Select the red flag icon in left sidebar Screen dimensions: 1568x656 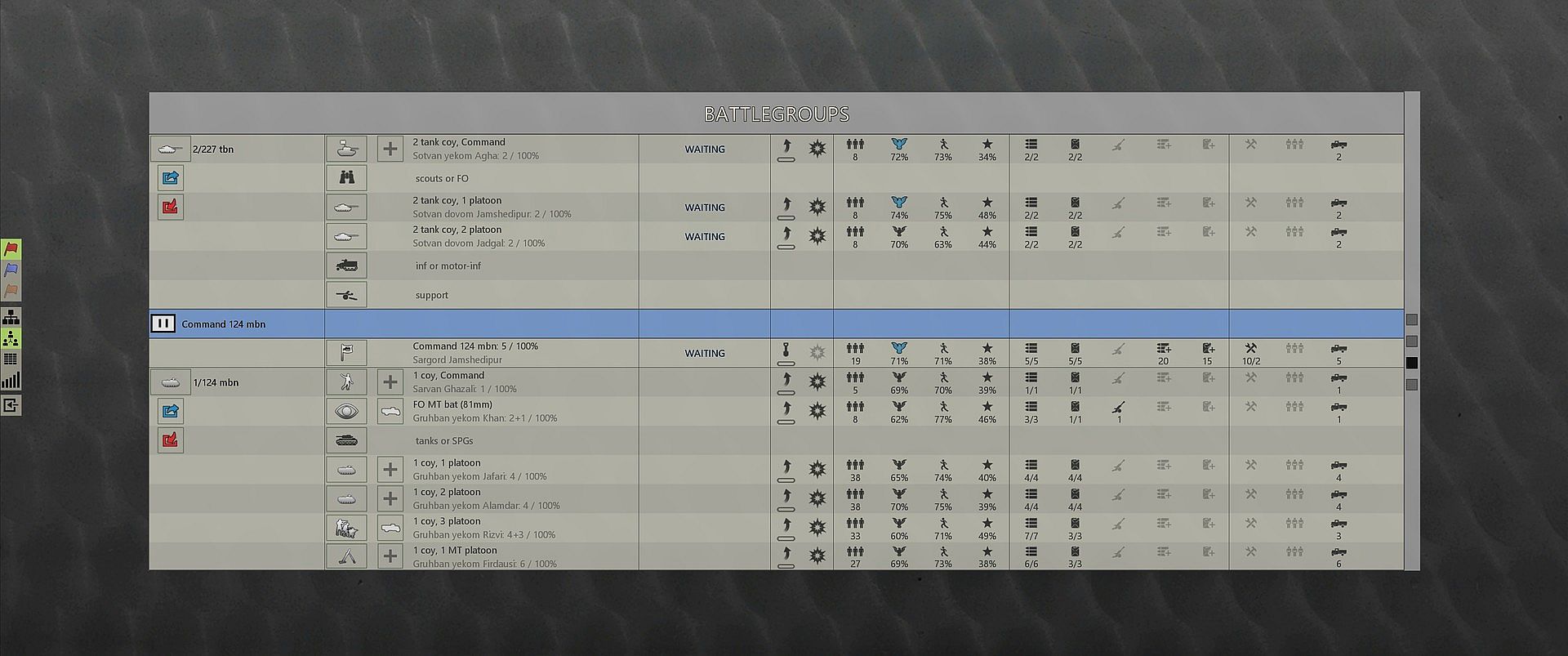pos(11,249)
